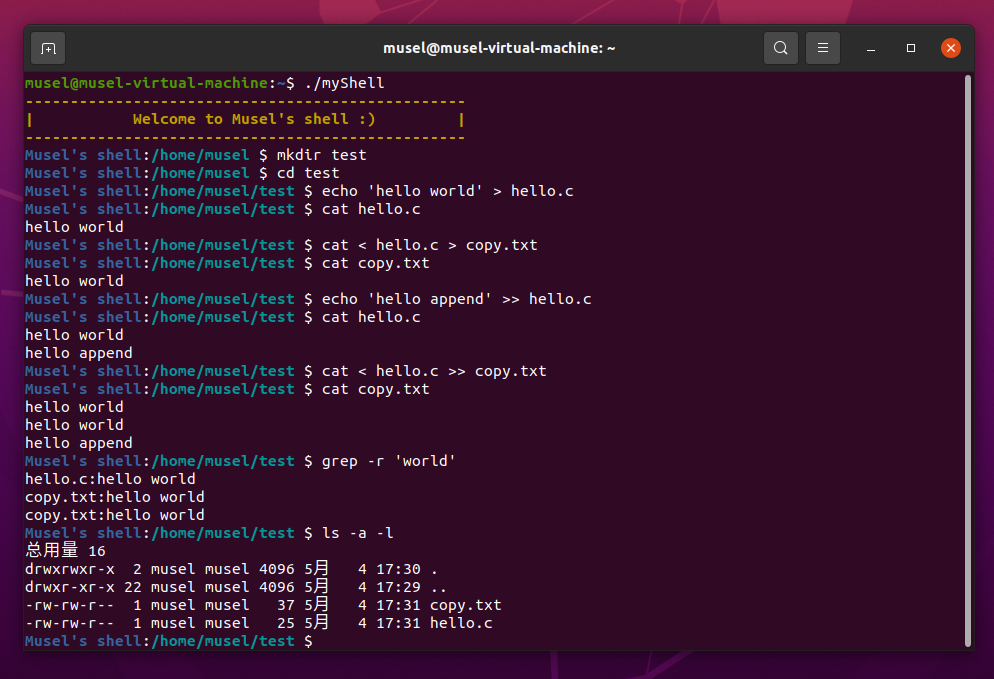Click the drwxrwxr-x permissions entry

point(70,569)
